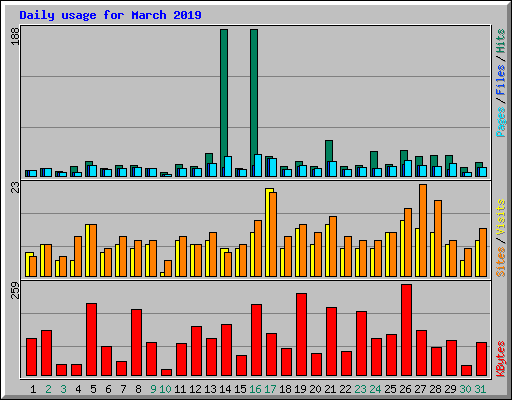
Task: Click the orange visits bar for day 28
Action: coord(438,238)
